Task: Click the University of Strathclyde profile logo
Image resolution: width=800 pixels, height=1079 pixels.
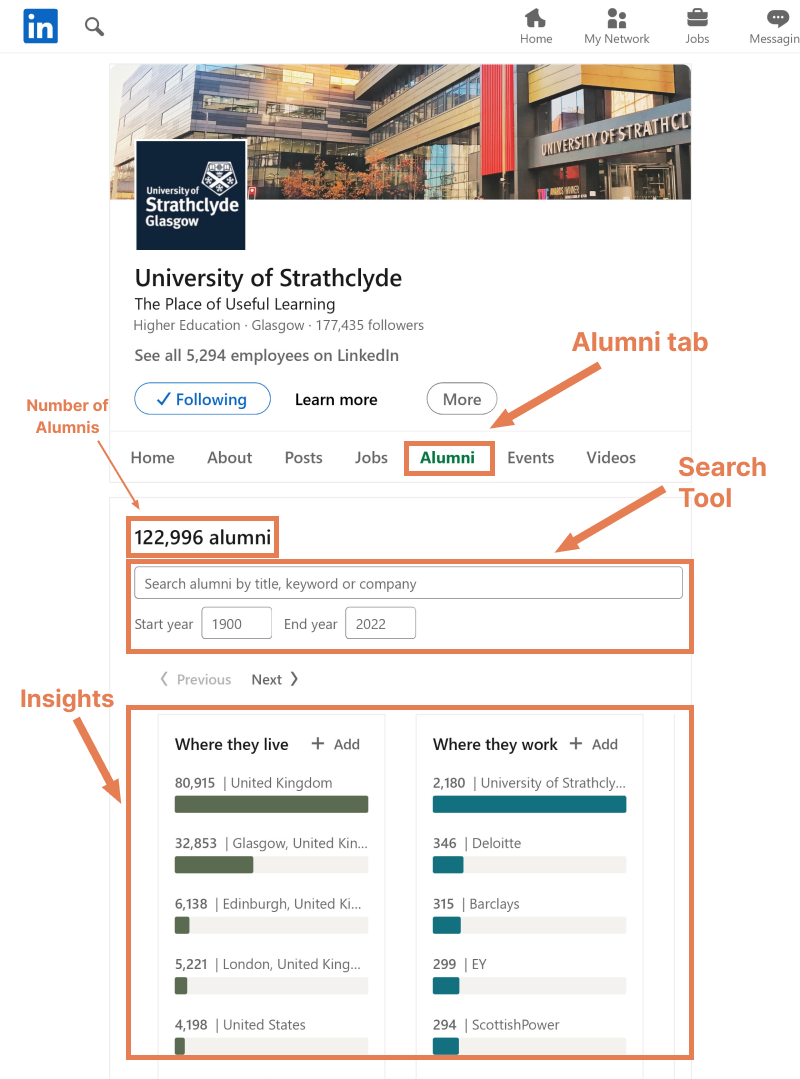Action: click(190, 195)
